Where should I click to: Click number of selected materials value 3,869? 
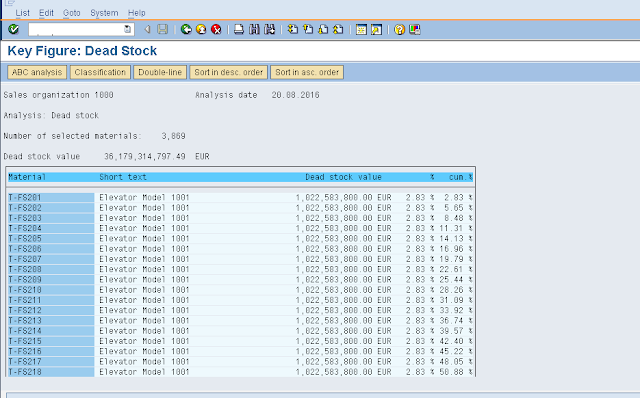coord(173,136)
